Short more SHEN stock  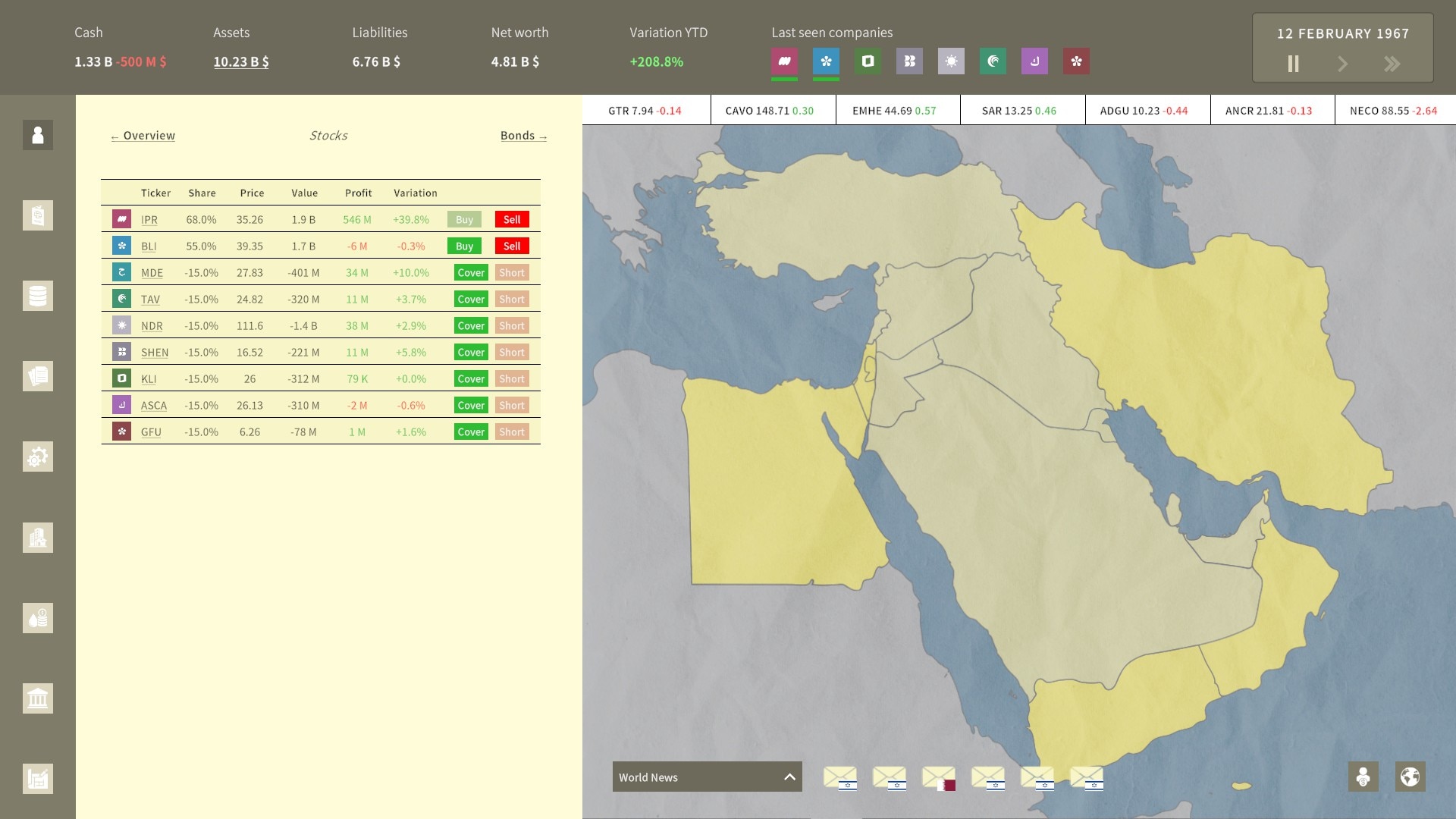coord(512,352)
